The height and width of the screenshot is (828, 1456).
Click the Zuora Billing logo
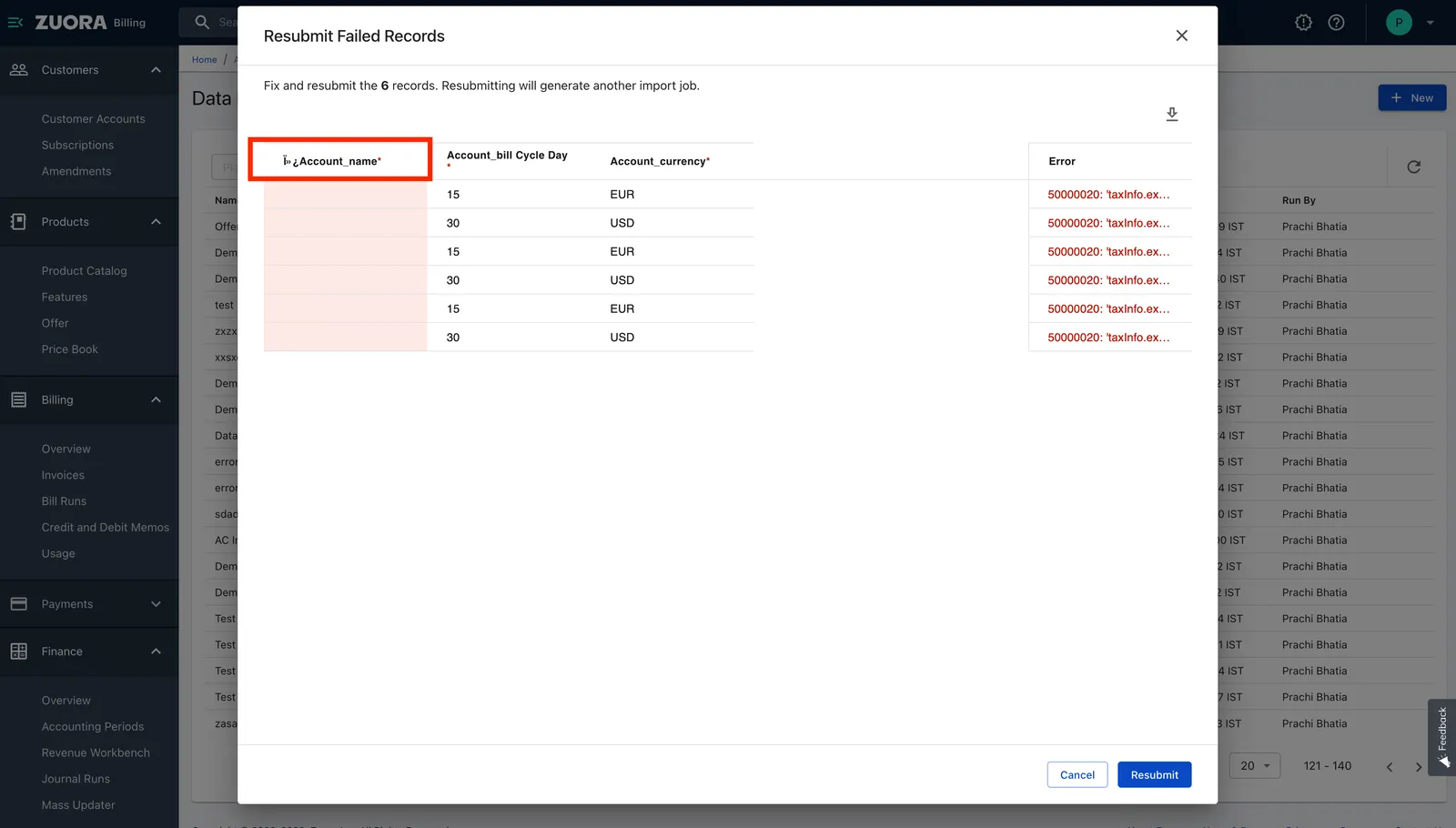click(90, 23)
